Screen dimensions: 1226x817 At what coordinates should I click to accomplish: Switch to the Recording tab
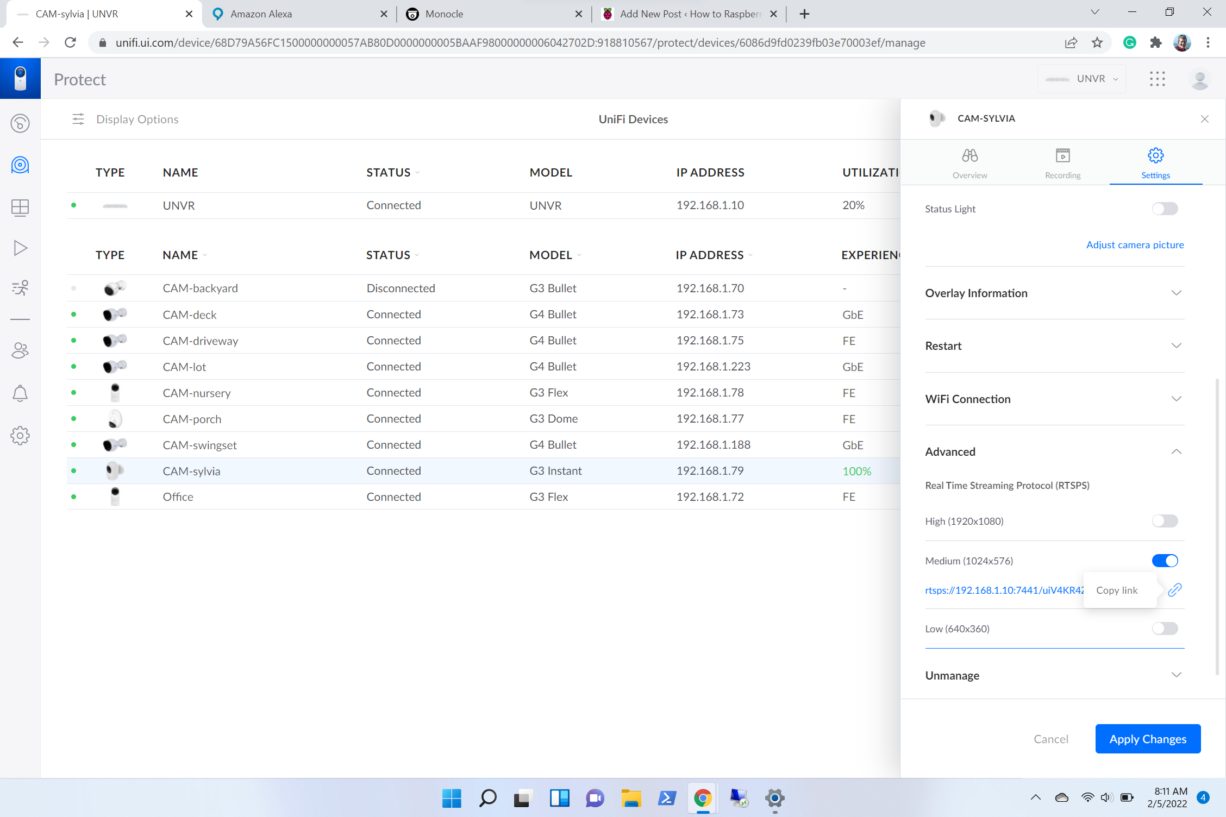point(1062,163)
